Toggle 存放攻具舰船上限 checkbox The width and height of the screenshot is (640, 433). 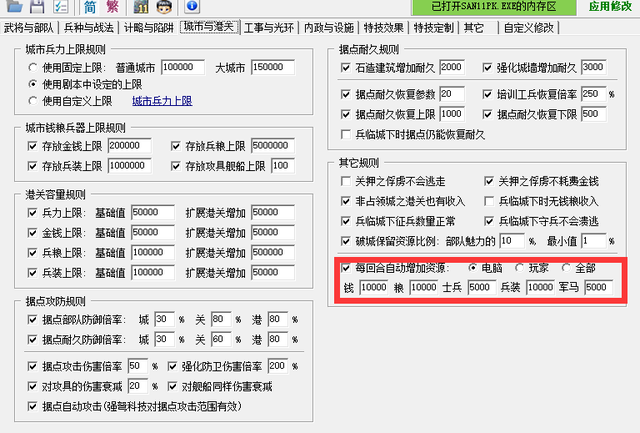coord(176,166)
